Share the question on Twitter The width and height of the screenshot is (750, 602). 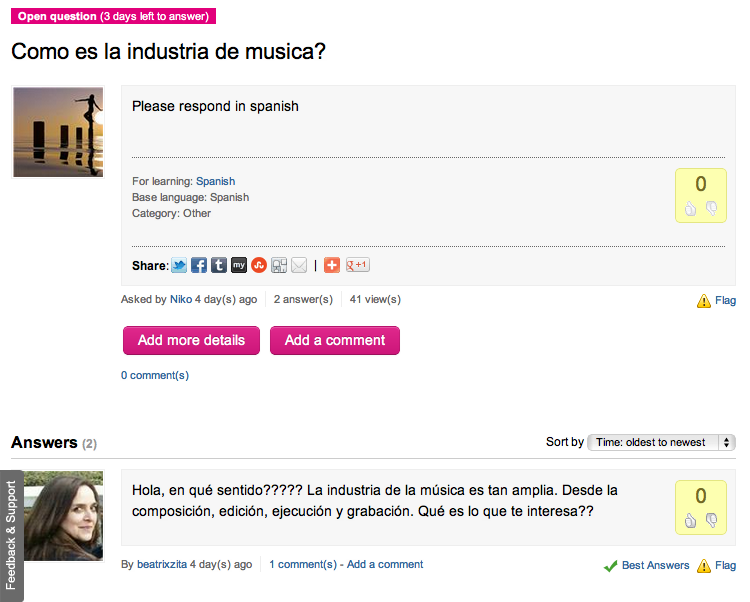click(179, 265)
